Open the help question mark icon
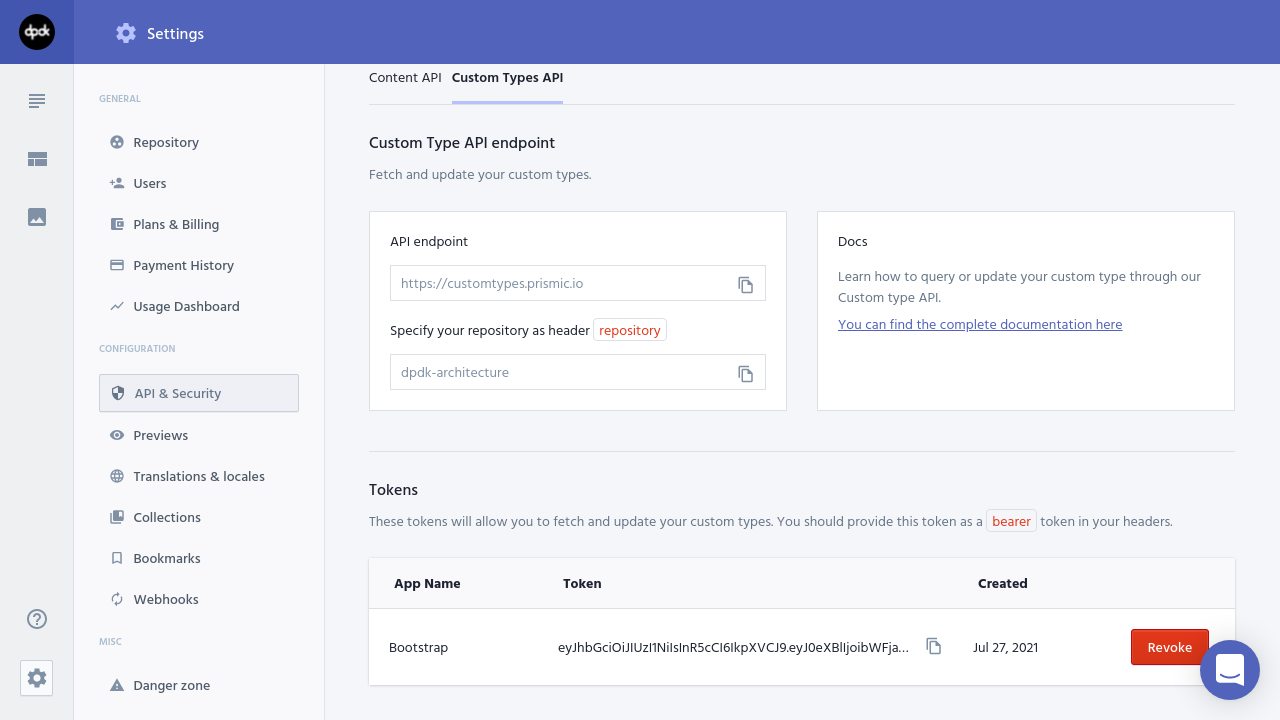1280x720 pixels. [37, 619]
